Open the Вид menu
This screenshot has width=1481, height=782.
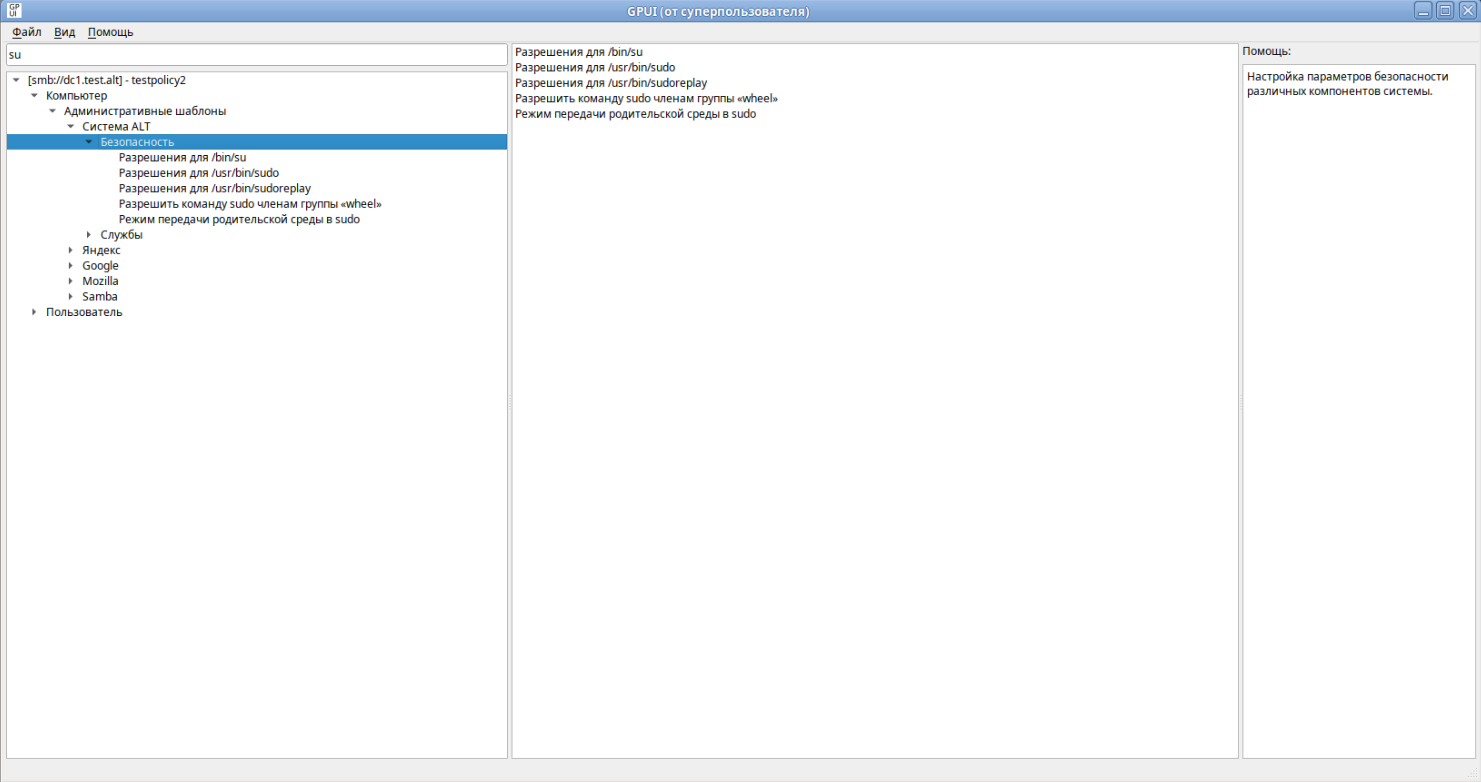pos(64,32)
